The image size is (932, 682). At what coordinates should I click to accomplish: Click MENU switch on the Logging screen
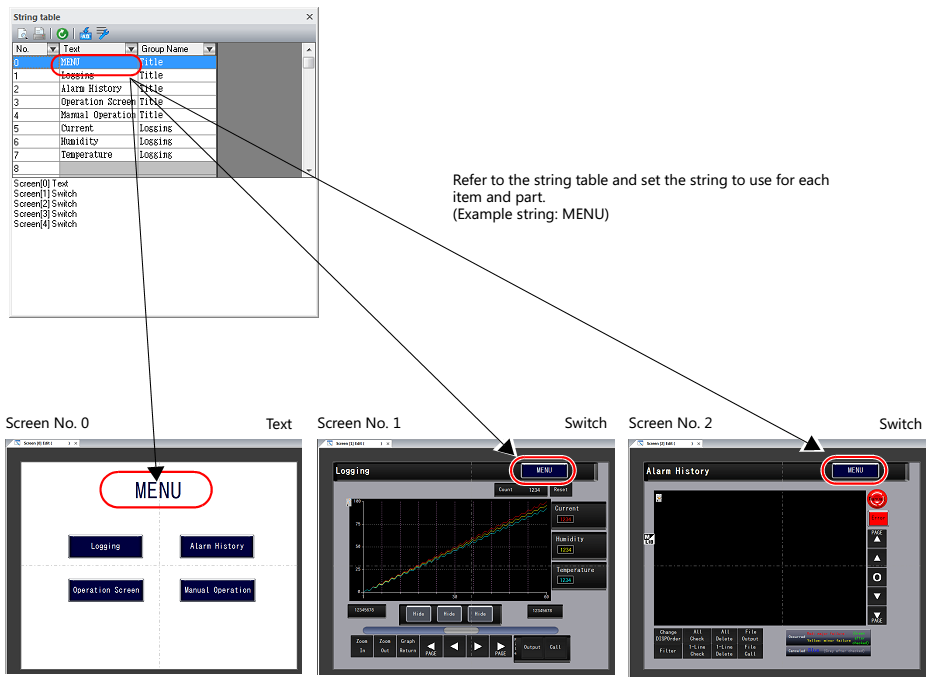(x=544, y=470)
